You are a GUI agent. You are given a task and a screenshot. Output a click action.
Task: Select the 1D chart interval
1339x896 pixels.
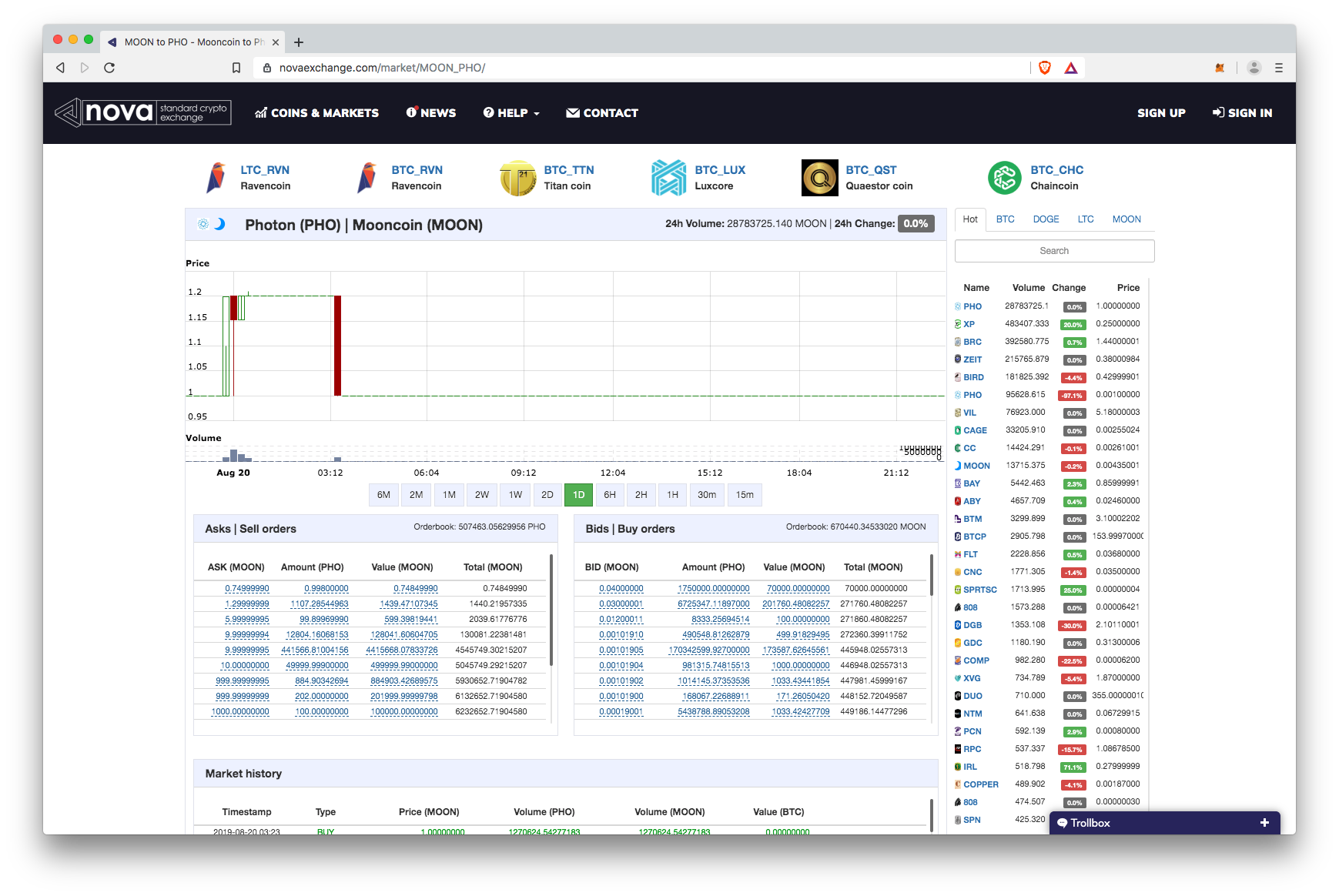pos(578,495)
